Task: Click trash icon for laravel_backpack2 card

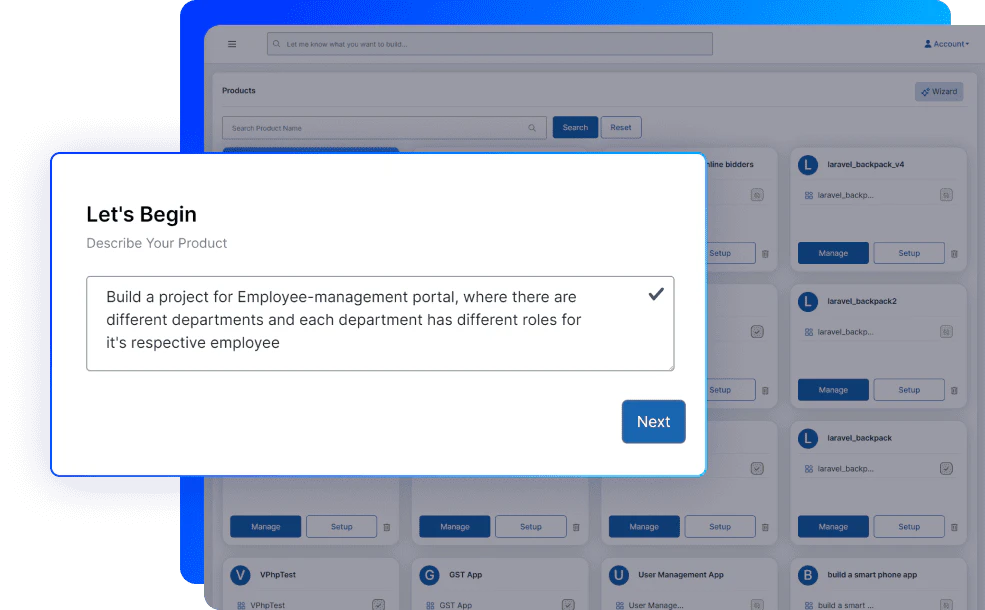Action: (x=954, y=391)
